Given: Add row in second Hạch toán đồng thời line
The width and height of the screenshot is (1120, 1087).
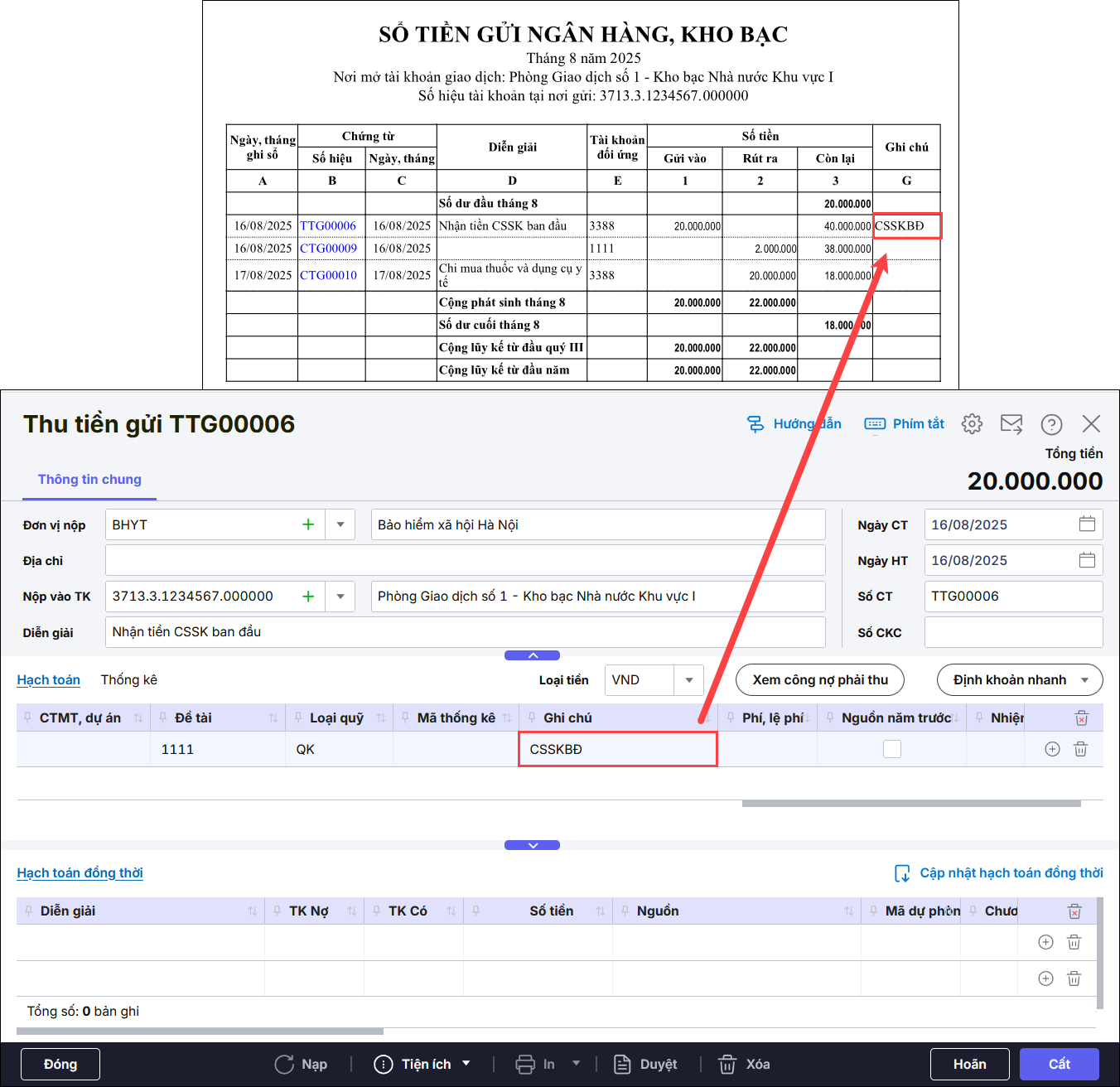Looking at the screenshot, I should pyautogui.click(x=1045, y=978).
